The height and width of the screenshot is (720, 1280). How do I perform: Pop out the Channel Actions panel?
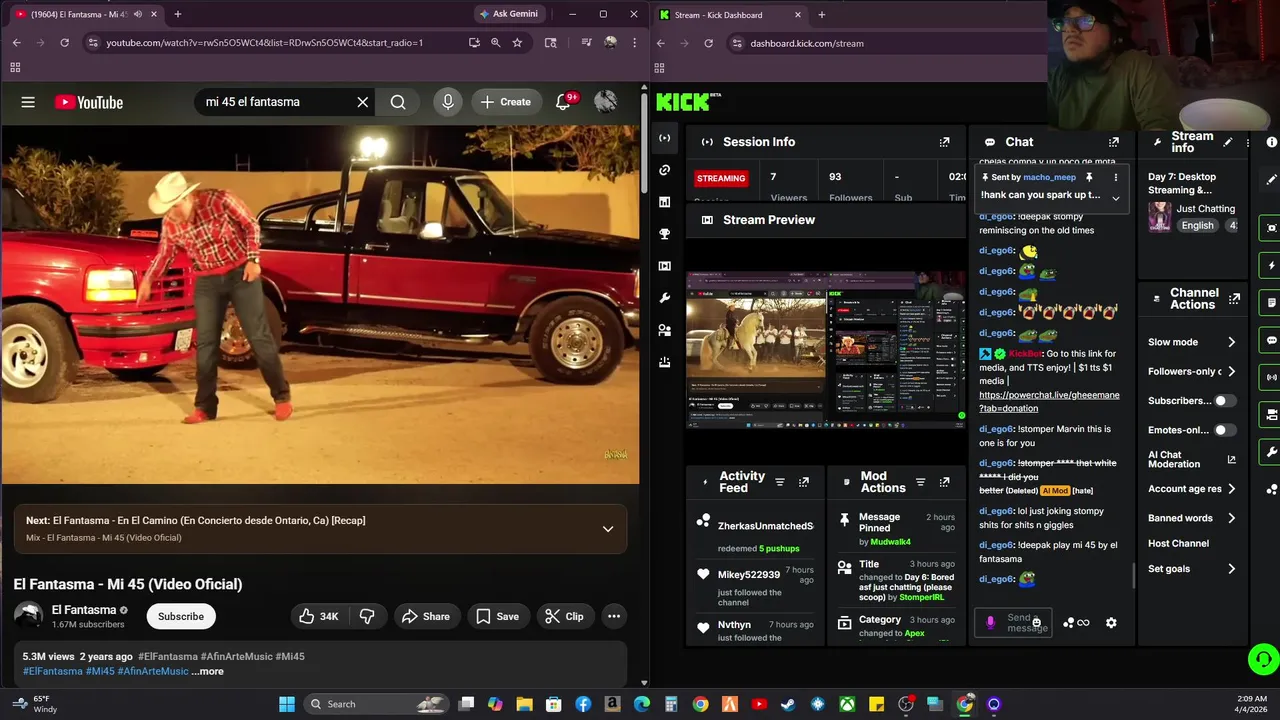(x=1235, y=298)
